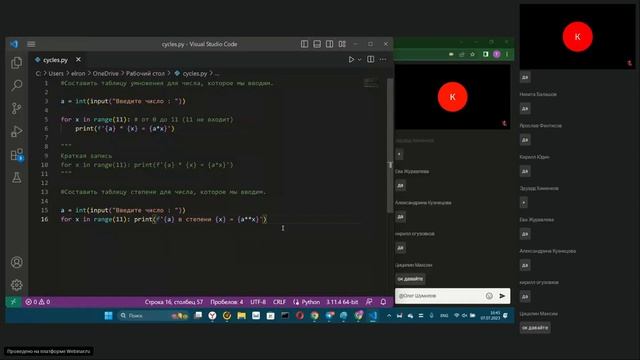Screen dimensions: 640x360
Task: Open the Accounts menu in the activity bar
Action: 17,262
